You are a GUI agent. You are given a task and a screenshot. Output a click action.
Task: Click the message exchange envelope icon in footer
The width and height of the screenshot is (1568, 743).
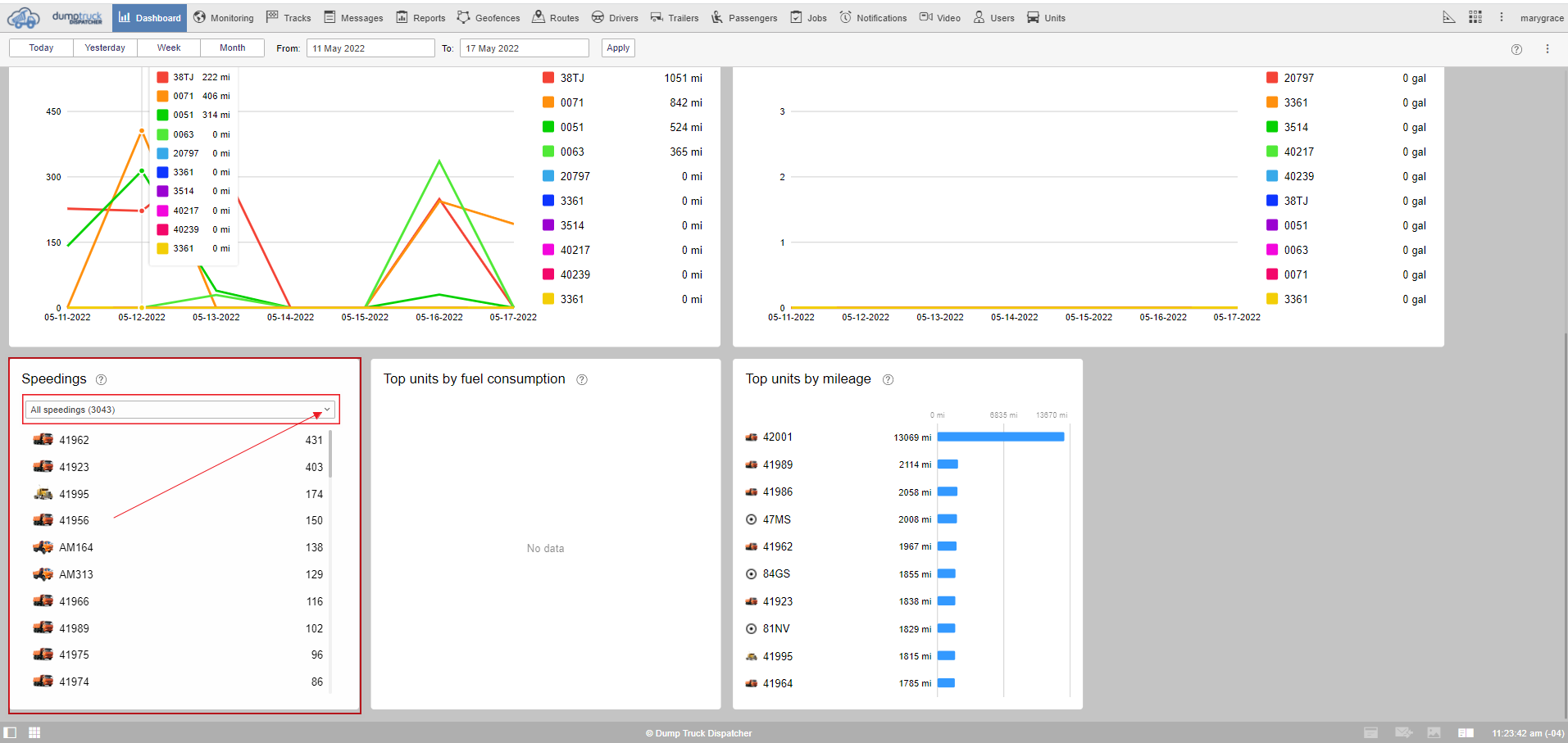[1403, 732]
